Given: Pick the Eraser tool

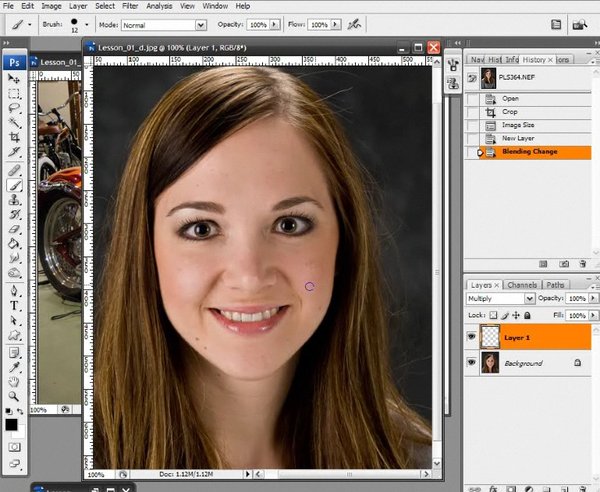Looking at the screenshot, I should tap(15, 229).
